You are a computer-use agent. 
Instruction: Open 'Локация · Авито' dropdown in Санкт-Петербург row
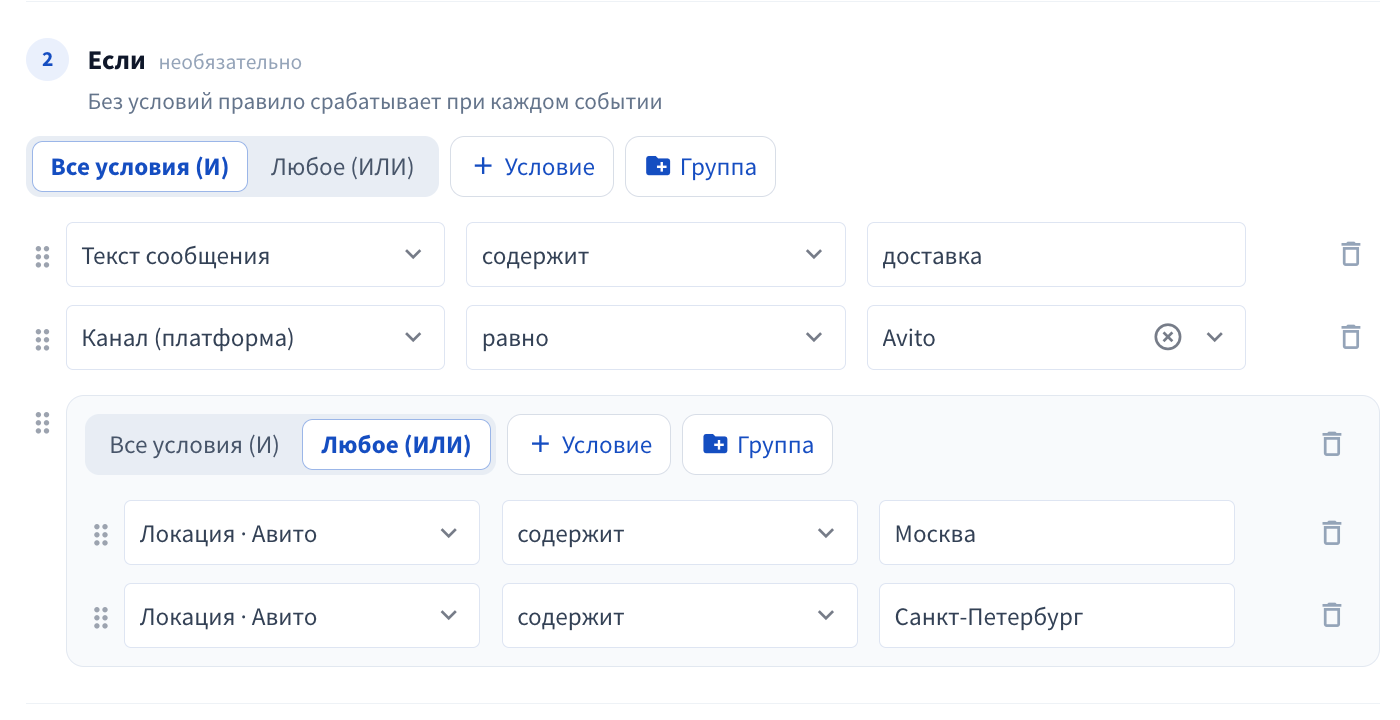point(302,616)
